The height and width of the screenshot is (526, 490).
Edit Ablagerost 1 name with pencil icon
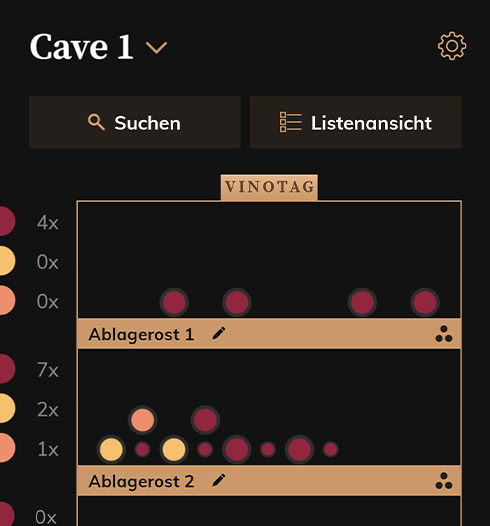(219, 334)
